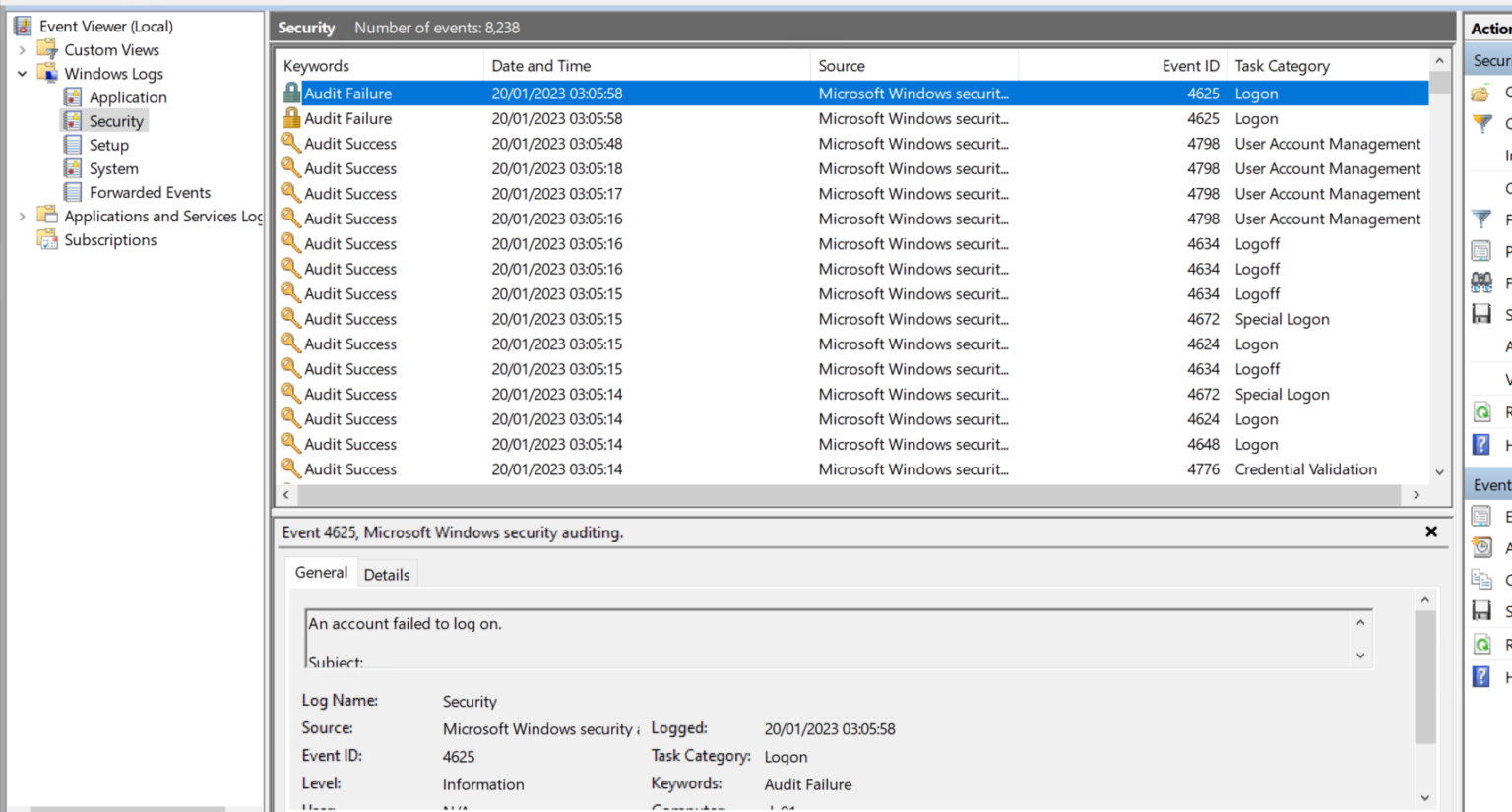Switch to the Details tab

point(387,574)
